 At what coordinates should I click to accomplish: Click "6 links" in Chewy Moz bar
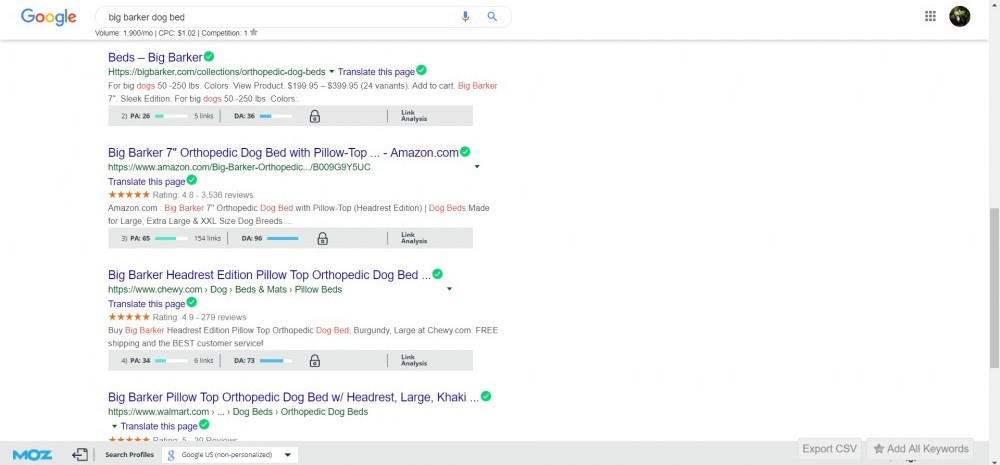coord(203,361)
